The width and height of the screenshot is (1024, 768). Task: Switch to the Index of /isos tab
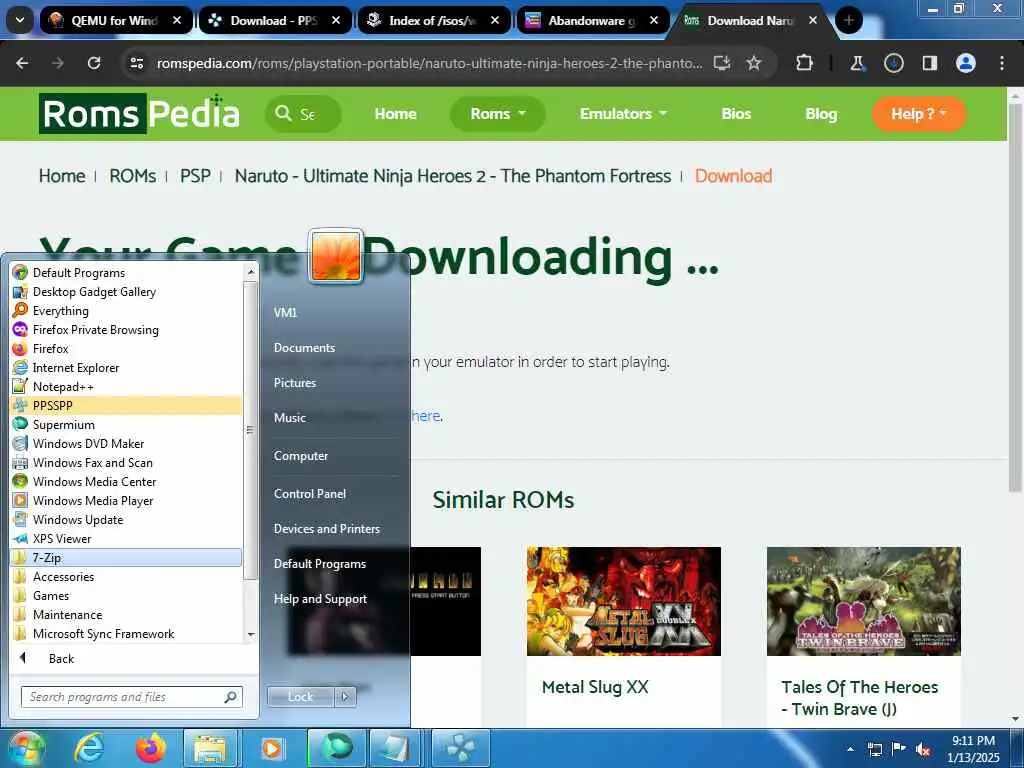tap(434, 20)
